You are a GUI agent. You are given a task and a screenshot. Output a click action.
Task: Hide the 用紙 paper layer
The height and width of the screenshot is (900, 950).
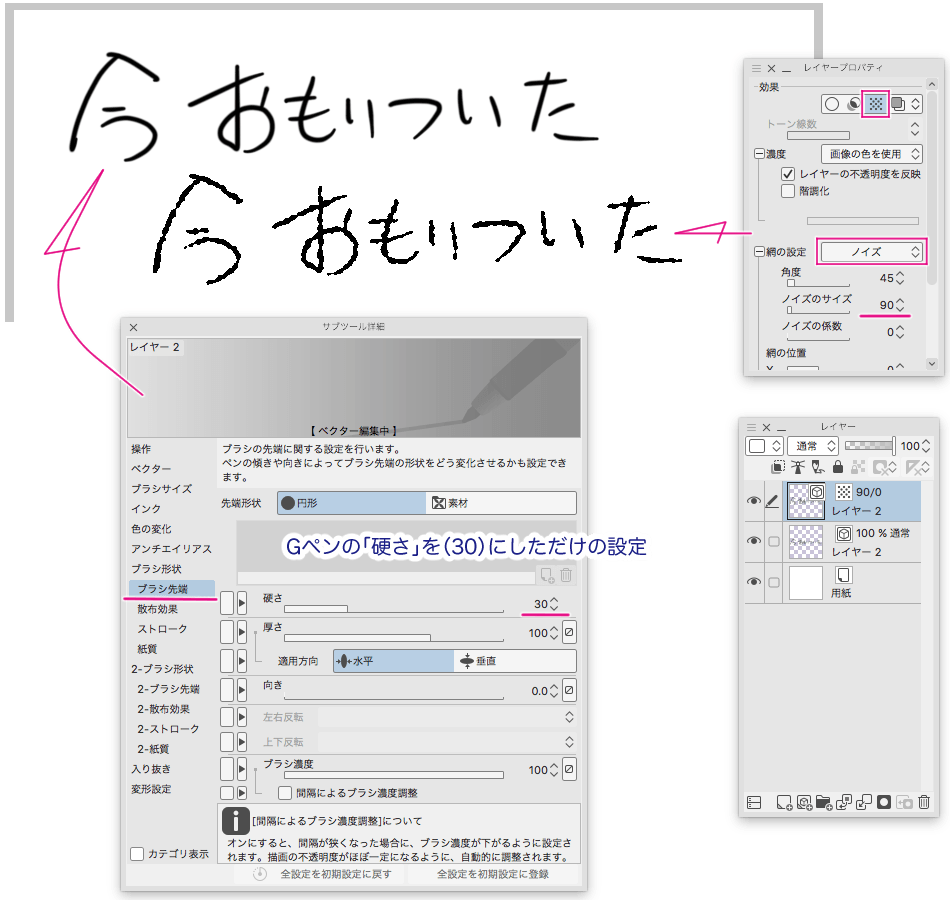pyautogui.click(x=754, y=582)
